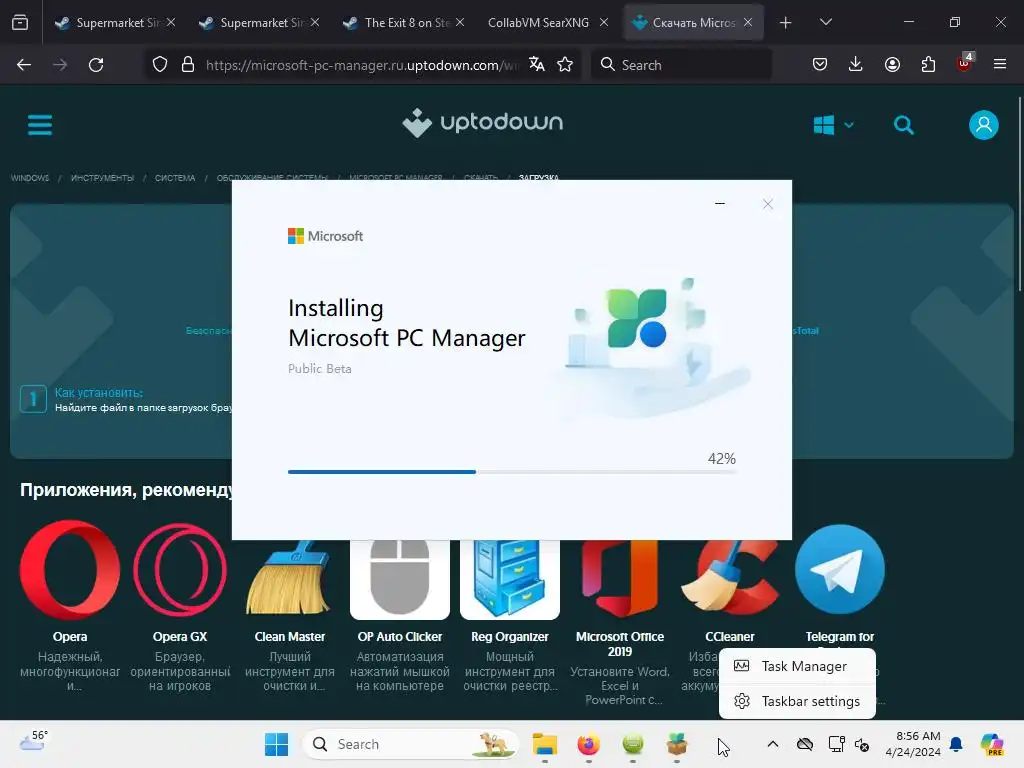
Task: Open the Firefox account icon
Action: point(892,64)
